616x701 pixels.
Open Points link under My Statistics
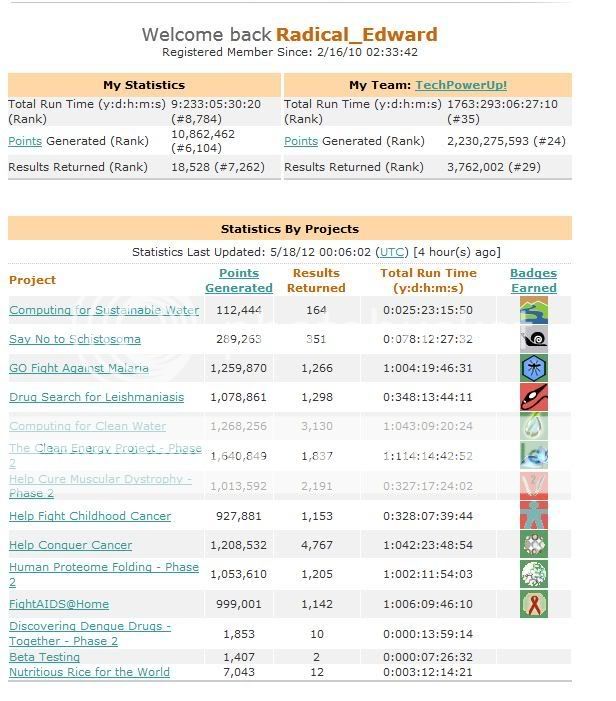point(25,141)
